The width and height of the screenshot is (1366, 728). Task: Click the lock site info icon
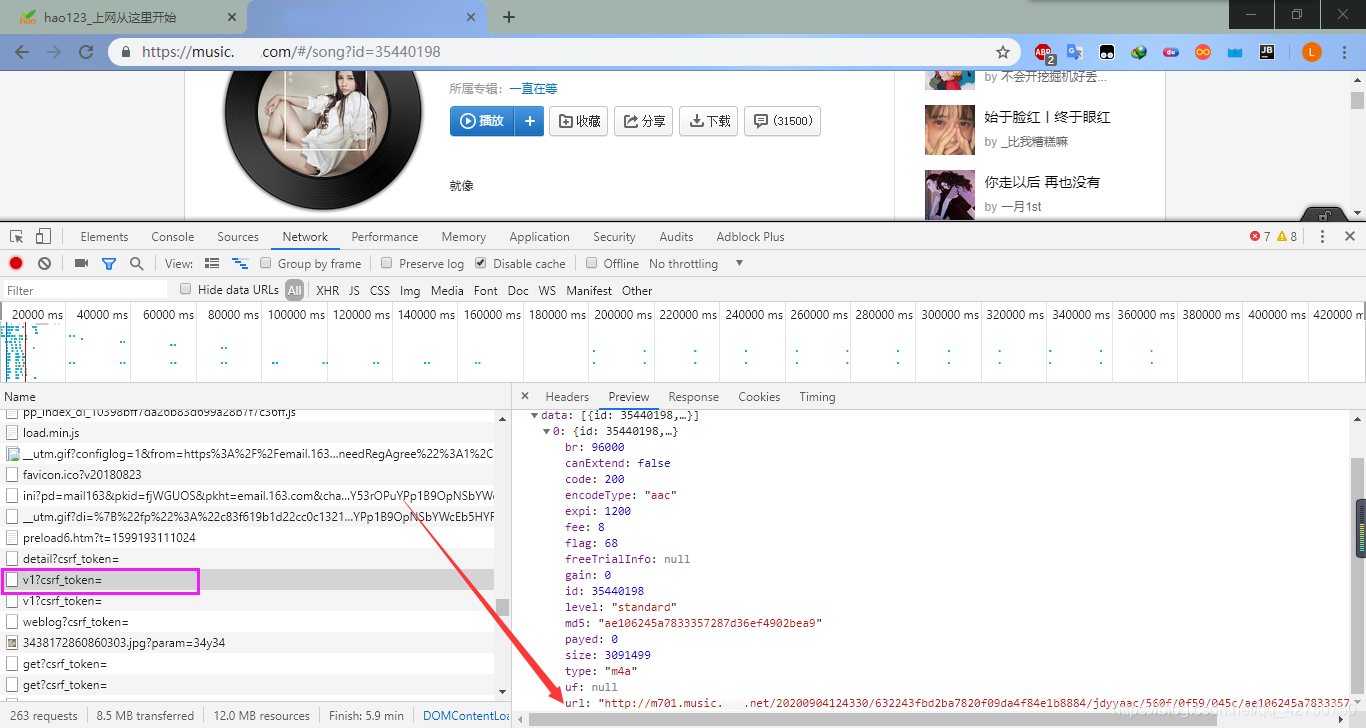click(x=126, y=52)
